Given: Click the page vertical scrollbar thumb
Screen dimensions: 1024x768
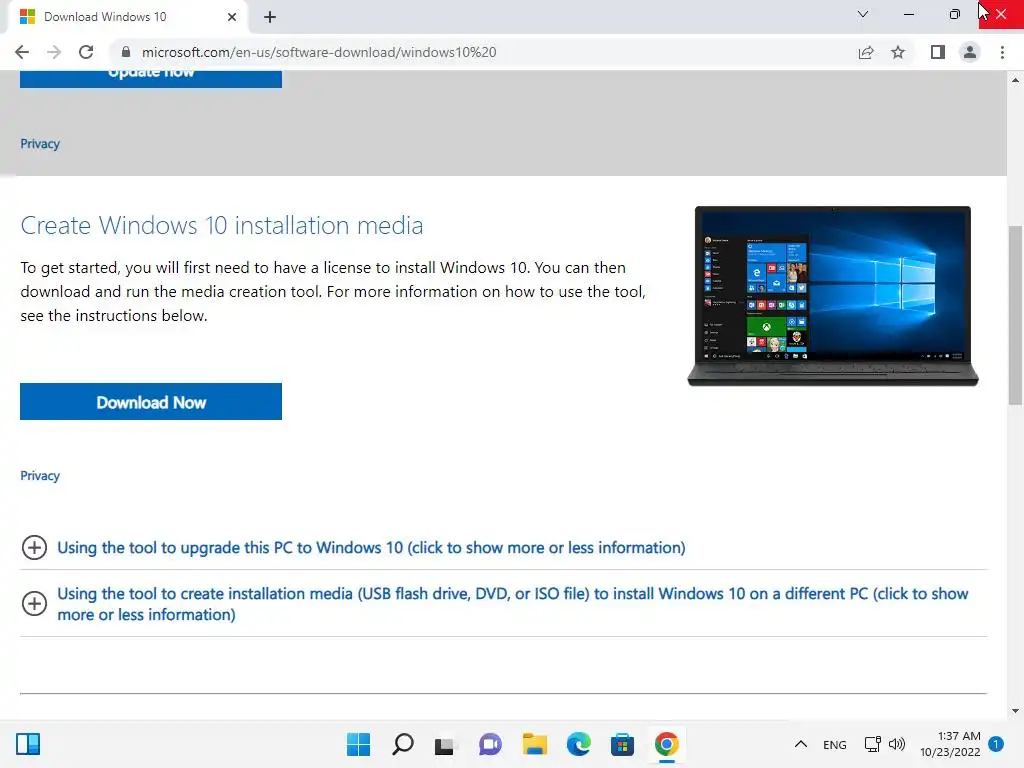Looking at the screenshot, I should tap(1015, 315).
